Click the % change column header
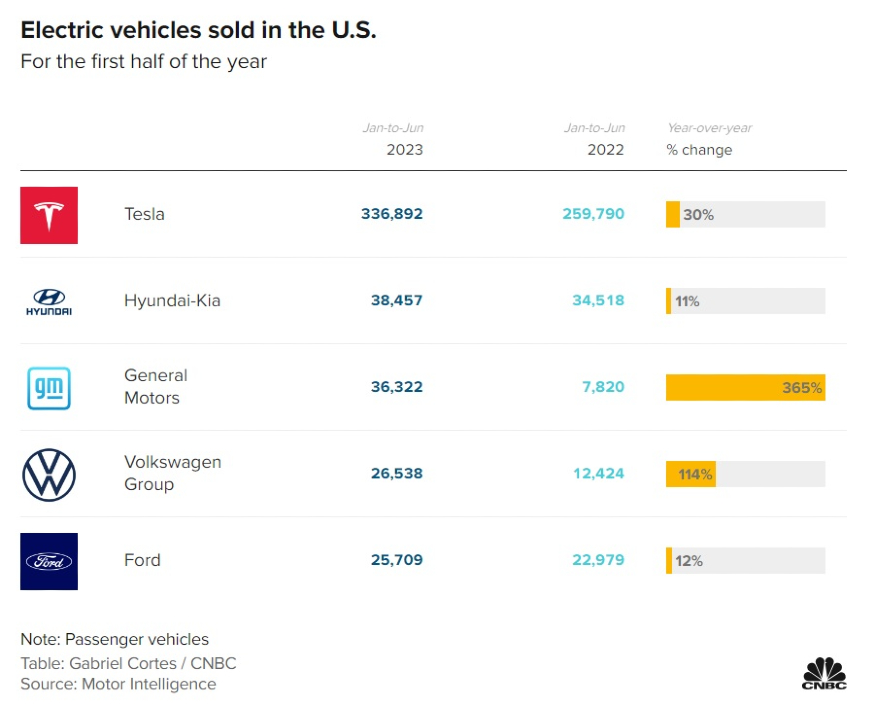The width and height of the screenshot is (875, 705). [699, 149]
